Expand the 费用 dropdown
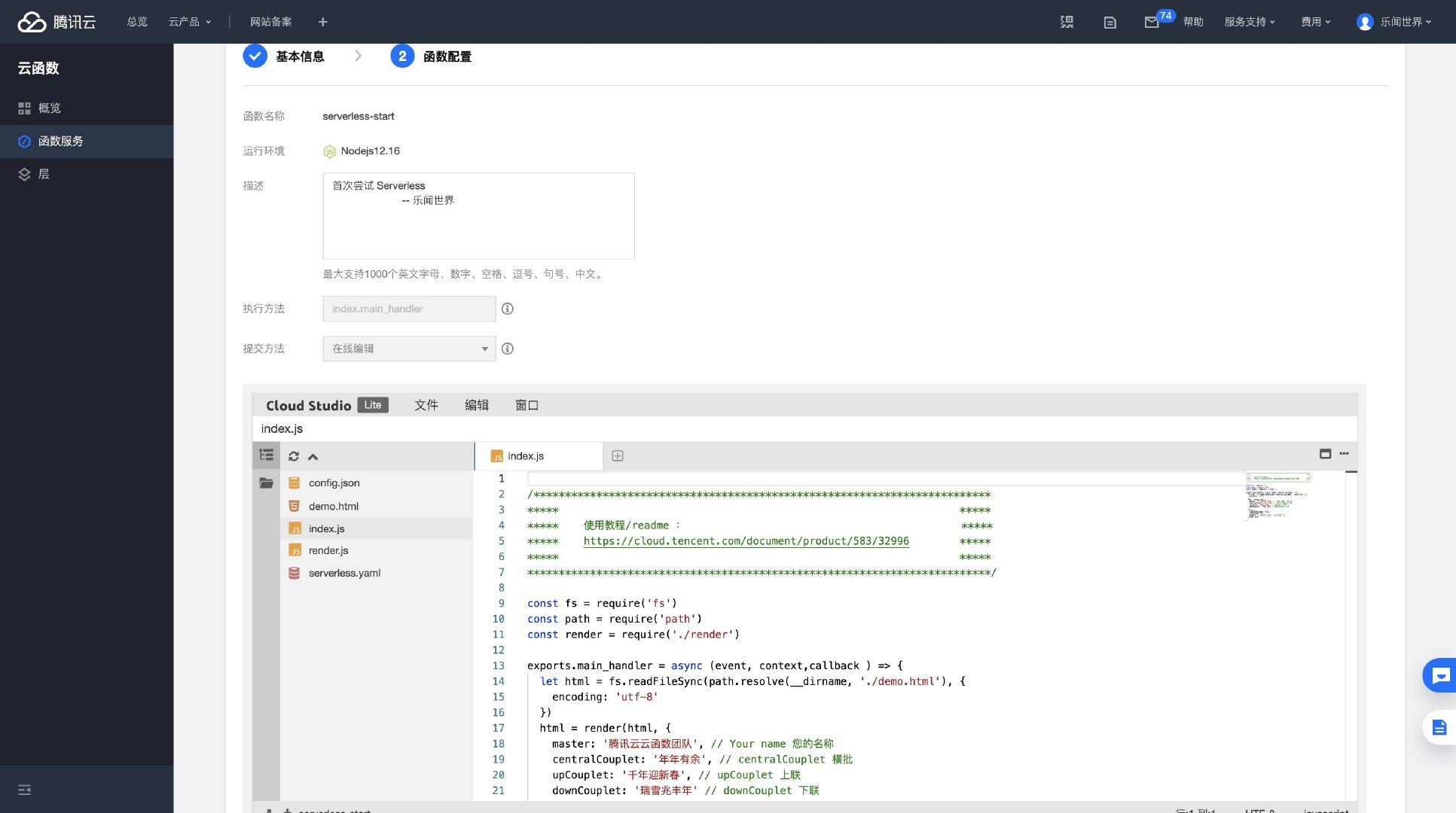 tap(1315, 22)
